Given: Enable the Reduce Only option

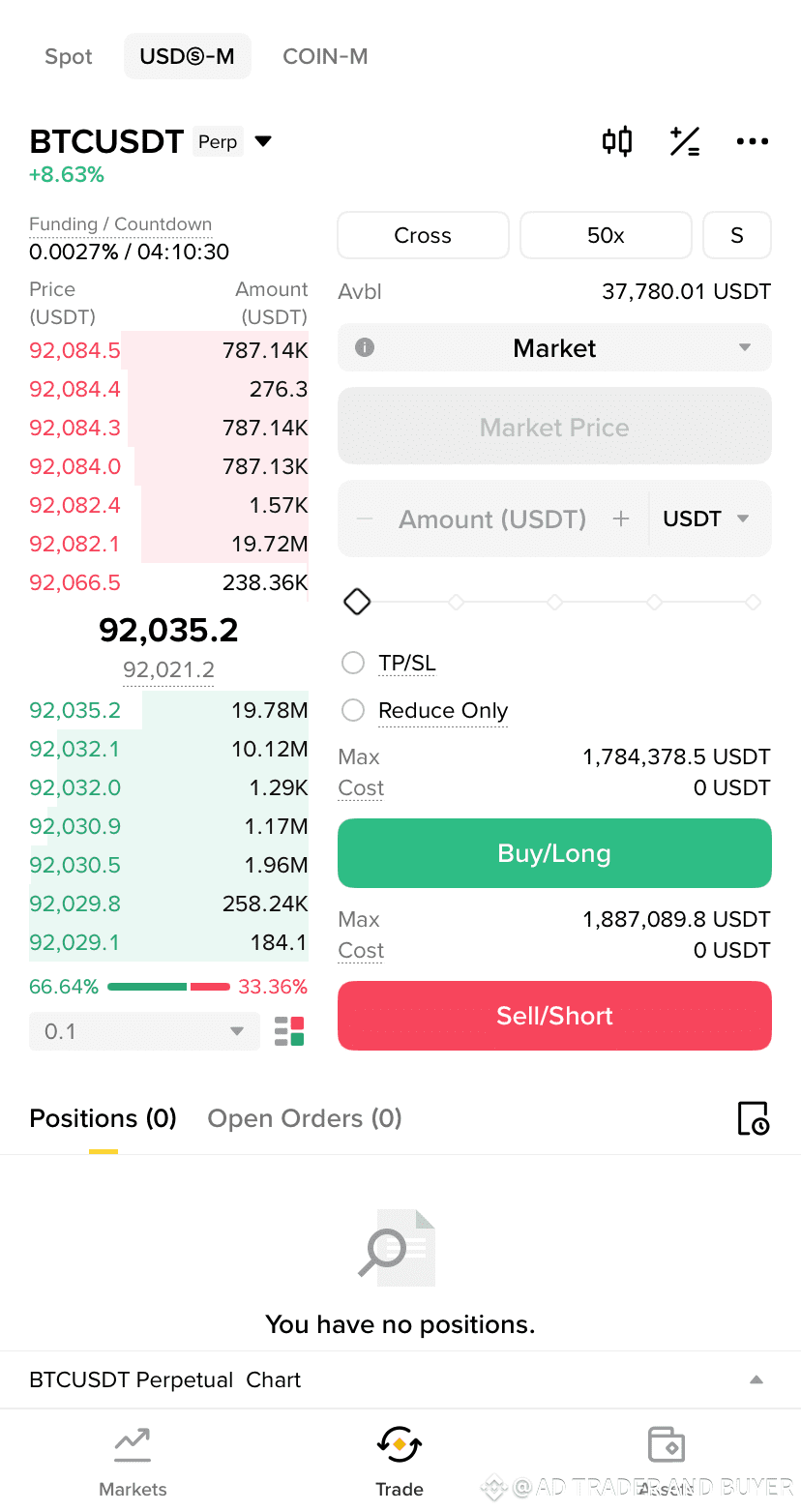Looking at the screenshot, I should point(353,710).
